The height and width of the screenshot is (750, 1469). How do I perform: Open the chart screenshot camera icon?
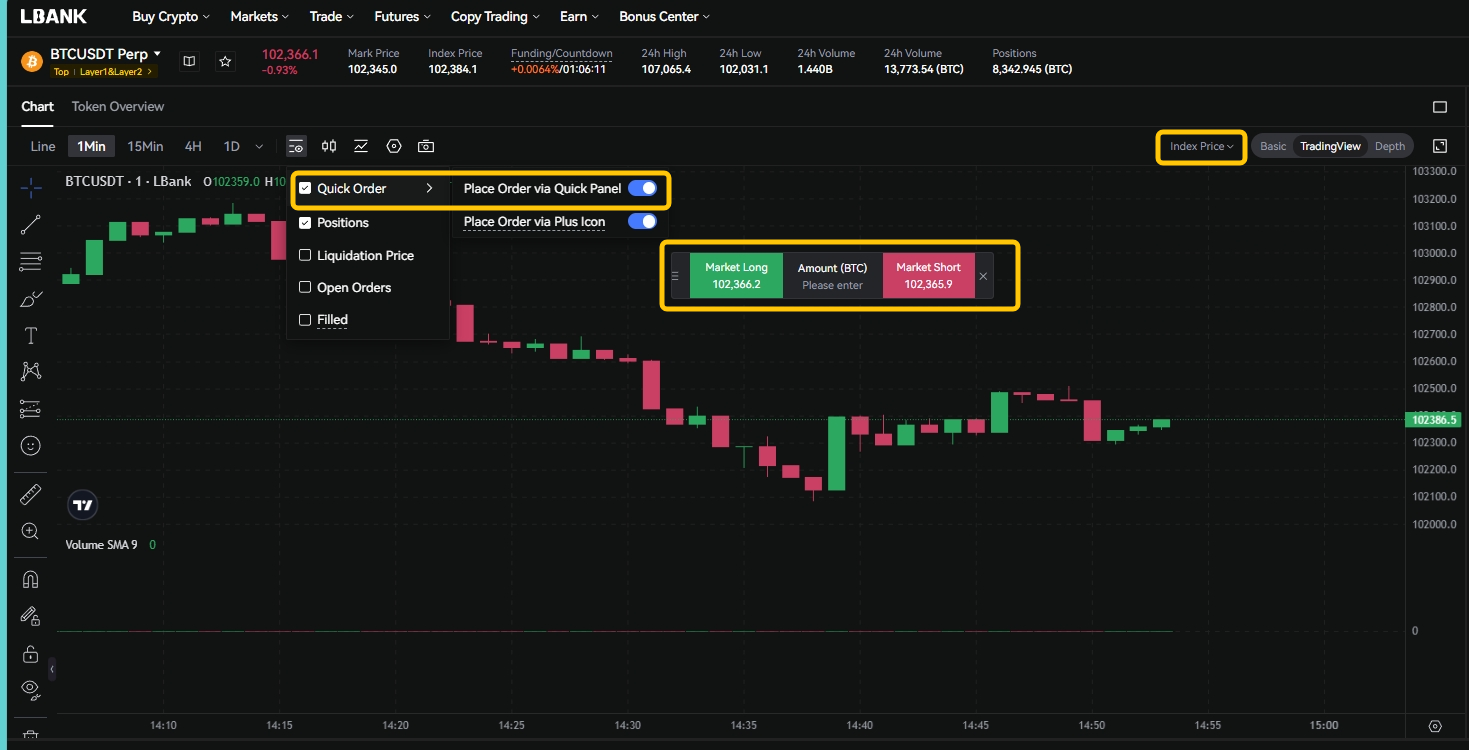click(x=426, y=146)
